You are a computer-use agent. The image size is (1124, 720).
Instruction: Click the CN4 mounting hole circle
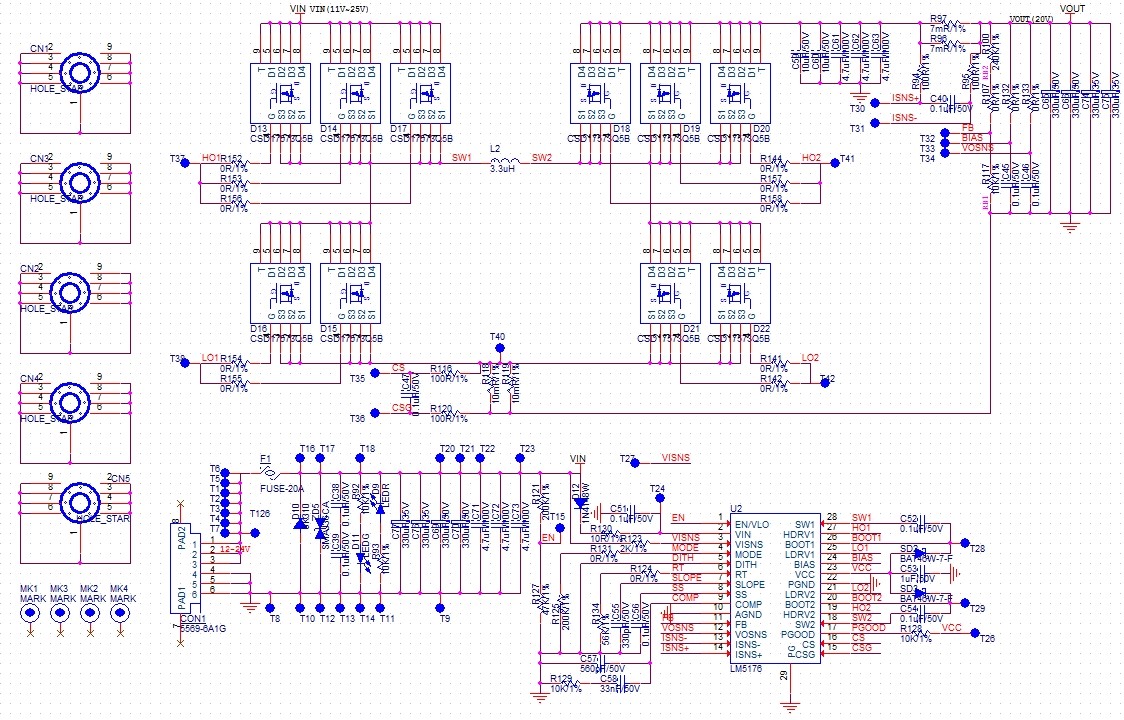pos(70,401)
